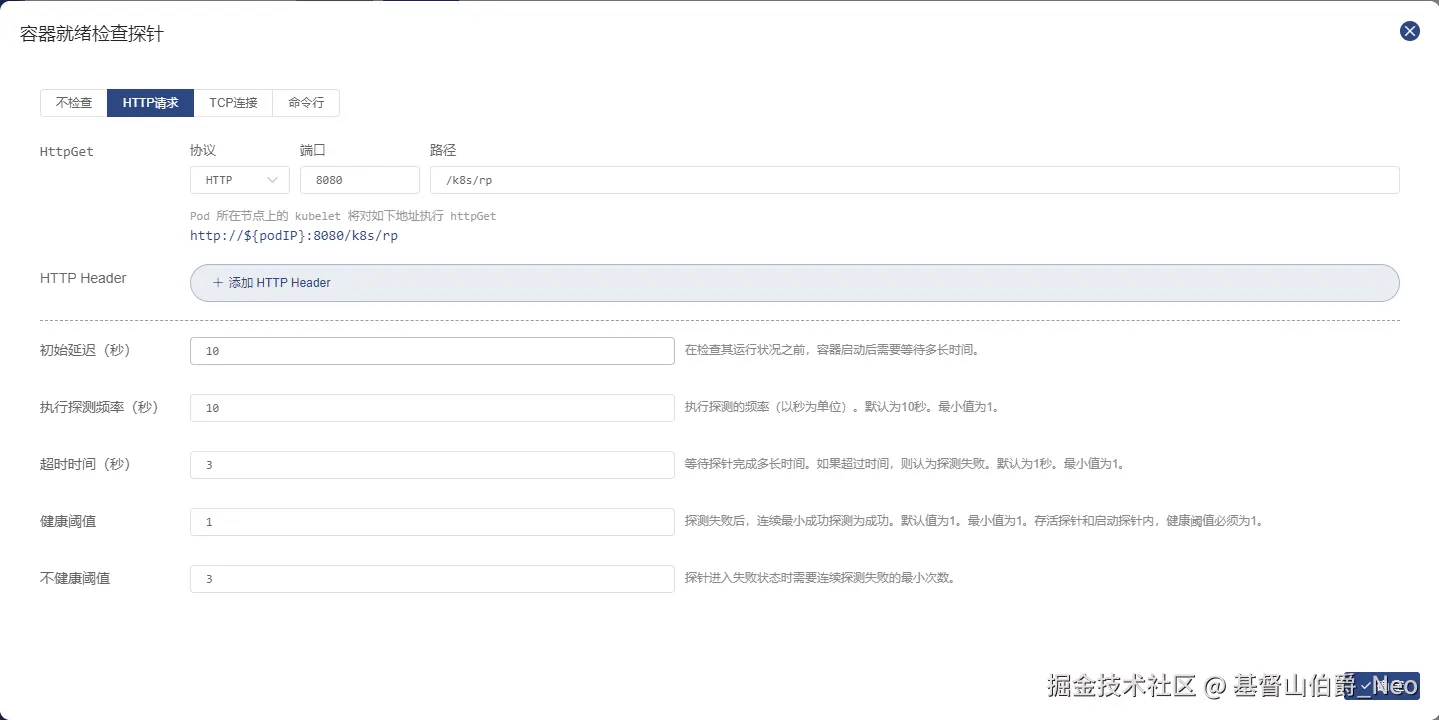Switch to the HTTP请求 tab
The width and height of the screenshot is (1439, 720).
(151, 103)
